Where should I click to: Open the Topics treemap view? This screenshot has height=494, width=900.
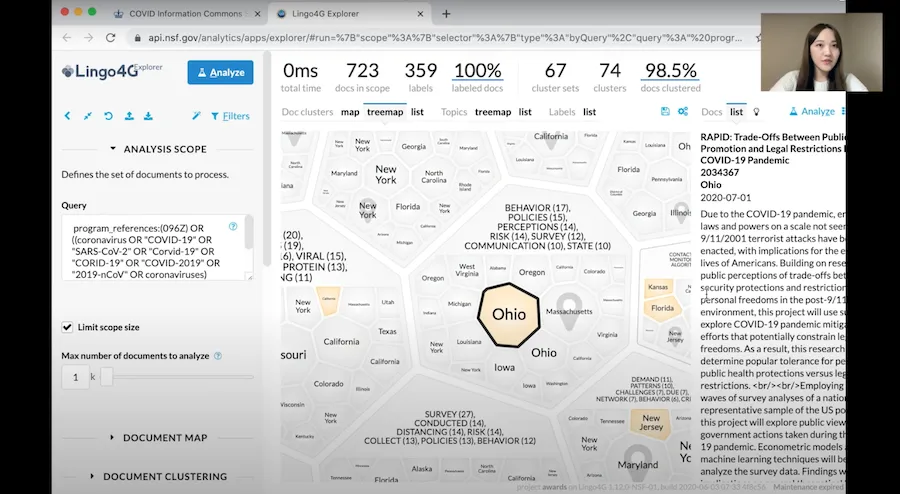point(492,112)
